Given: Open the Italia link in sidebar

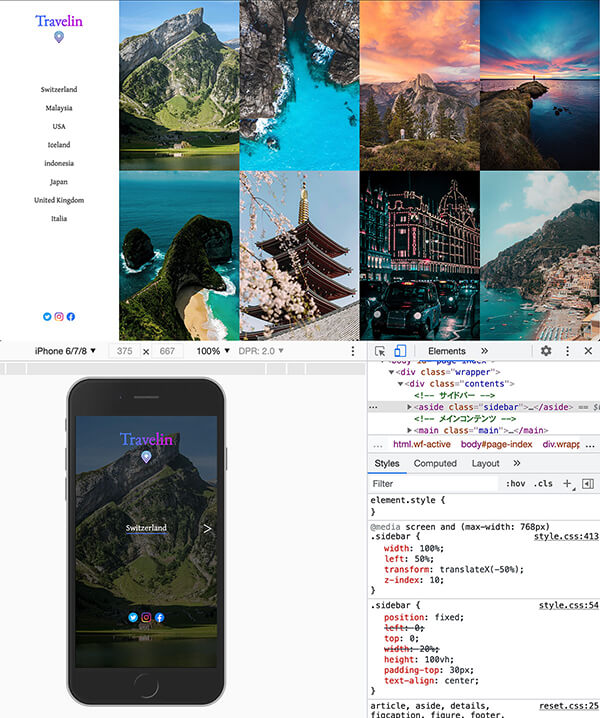Looking at the screenshot, I should click(59, 218).
